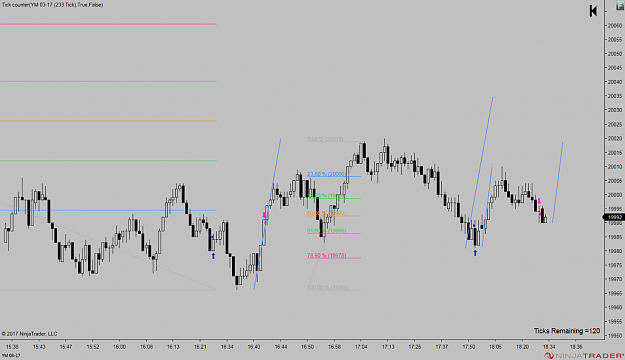The height and width of the screenshot is (360, 625).
Task: Click the 16:50 time axis label
Action: (x=307, y=347)
